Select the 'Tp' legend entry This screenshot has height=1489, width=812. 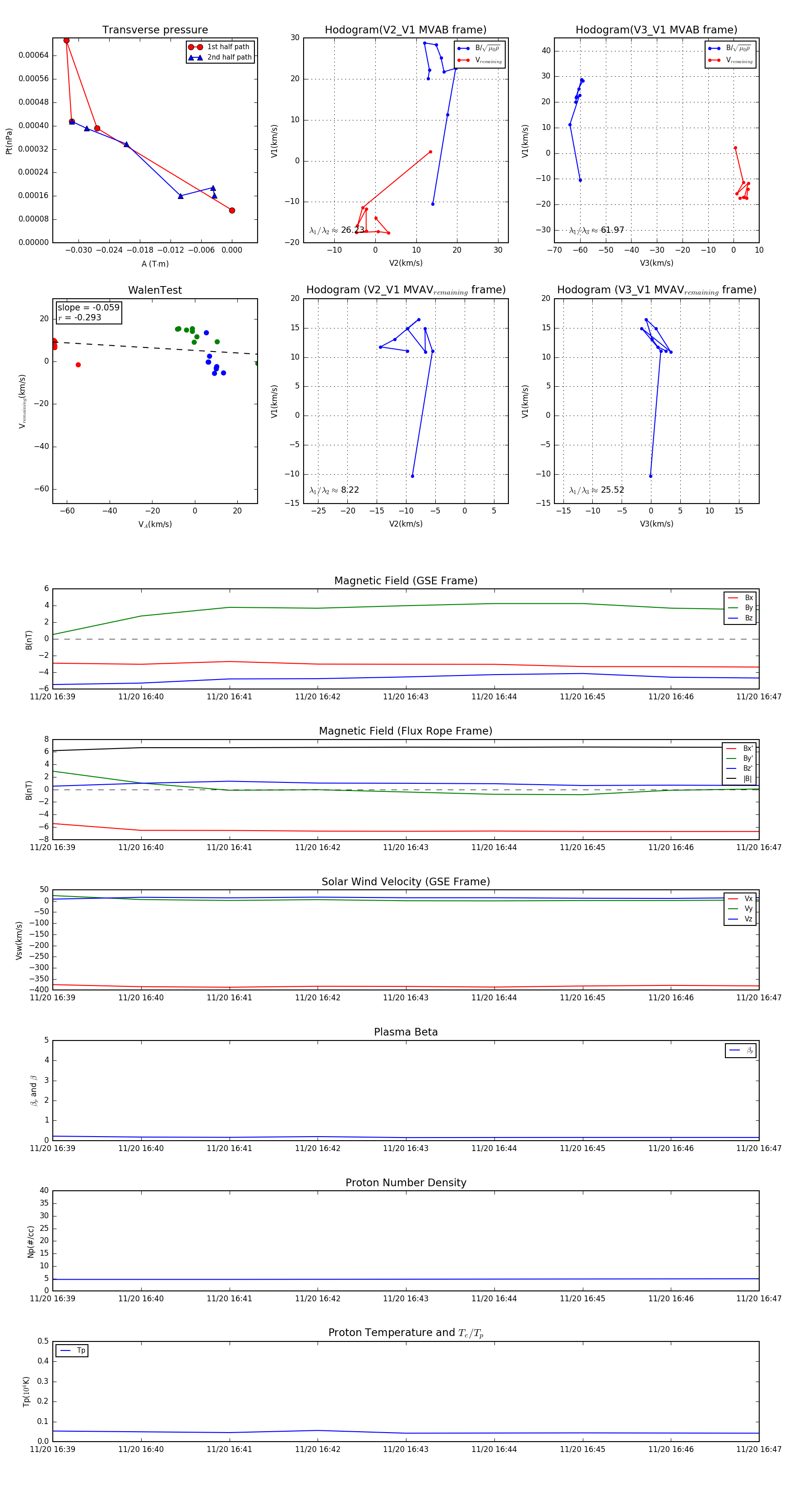coord(72,1351)
